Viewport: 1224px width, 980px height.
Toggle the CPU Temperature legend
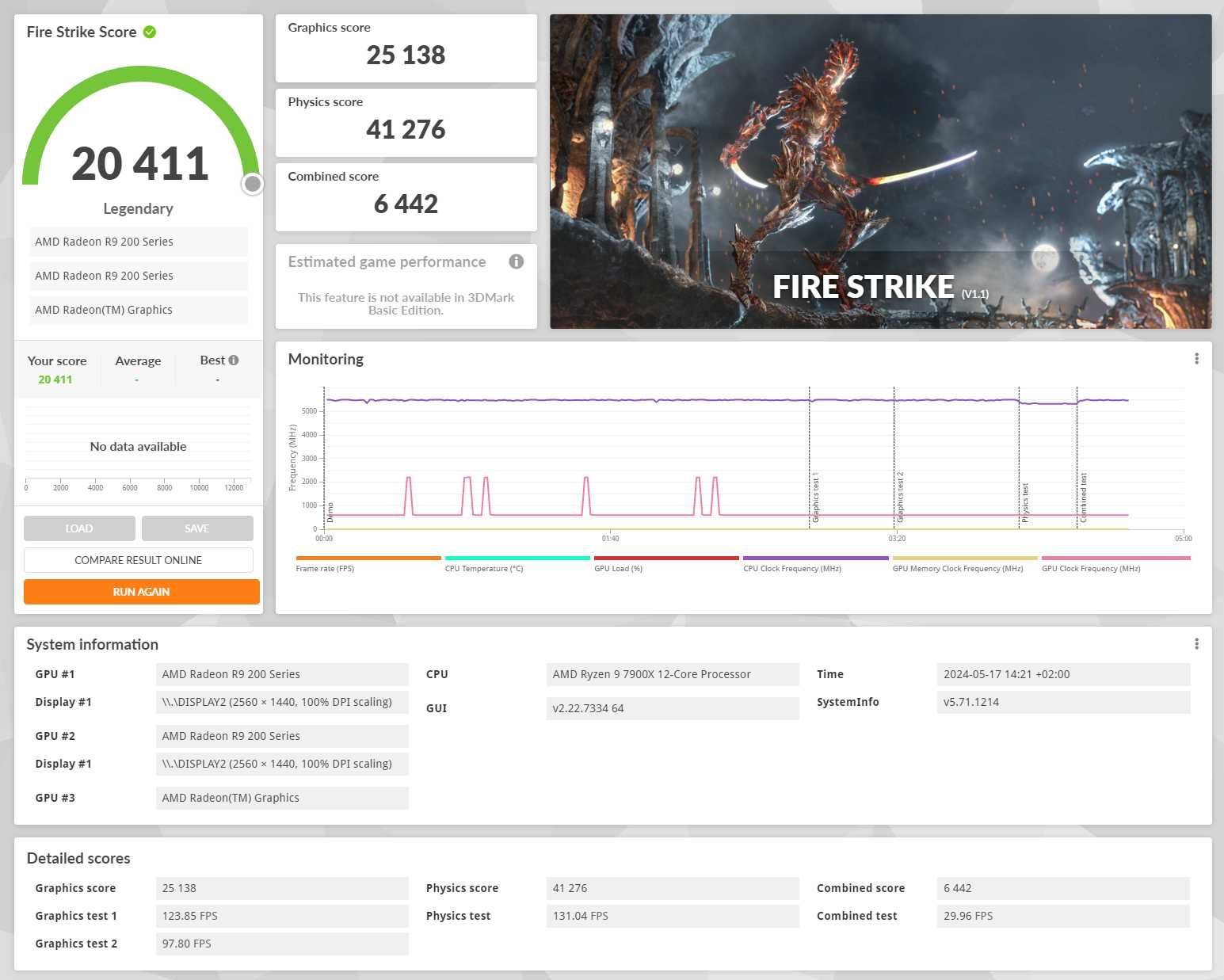[x=517, y=564]
